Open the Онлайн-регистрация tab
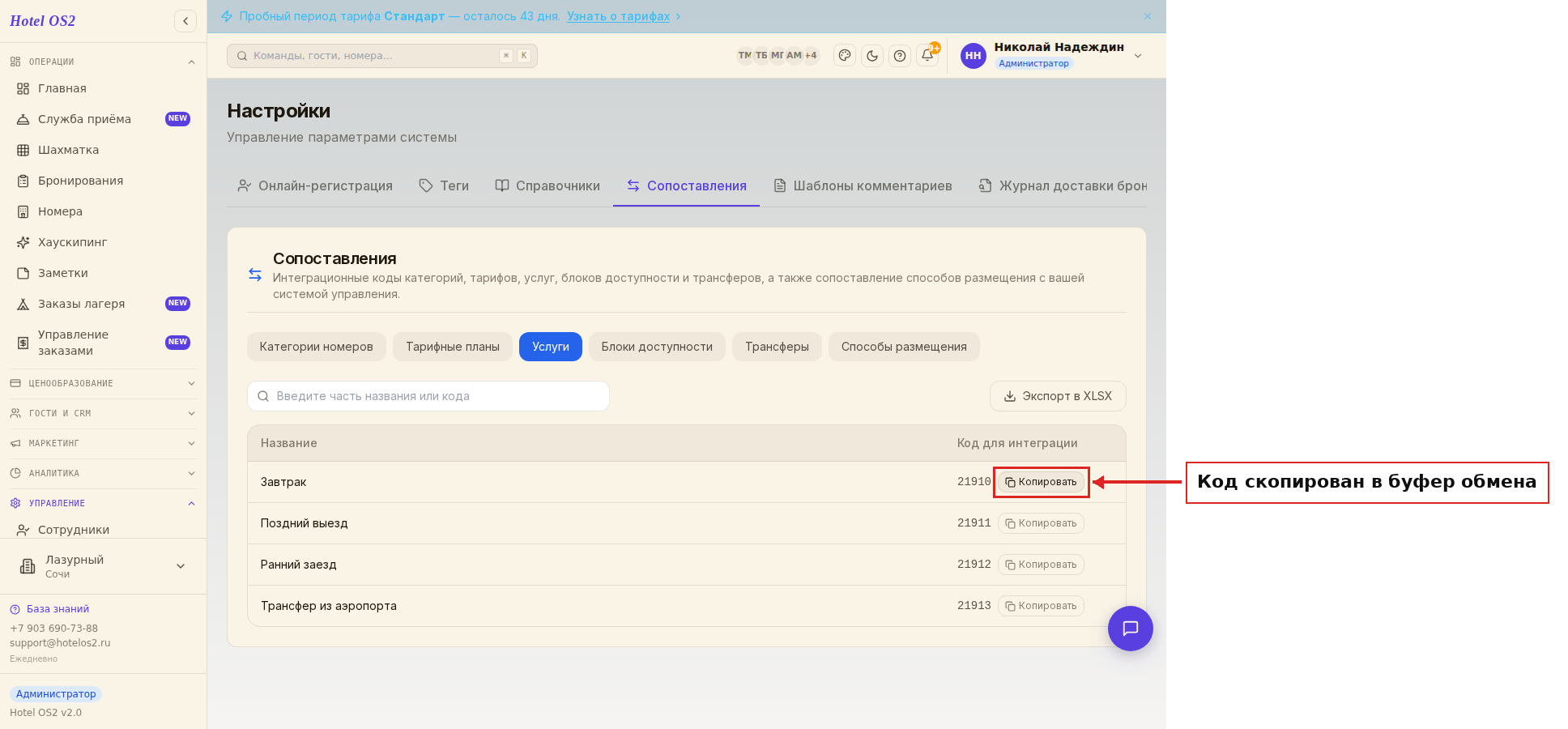This screenshot has height=729, width=1568. (314, 185)
